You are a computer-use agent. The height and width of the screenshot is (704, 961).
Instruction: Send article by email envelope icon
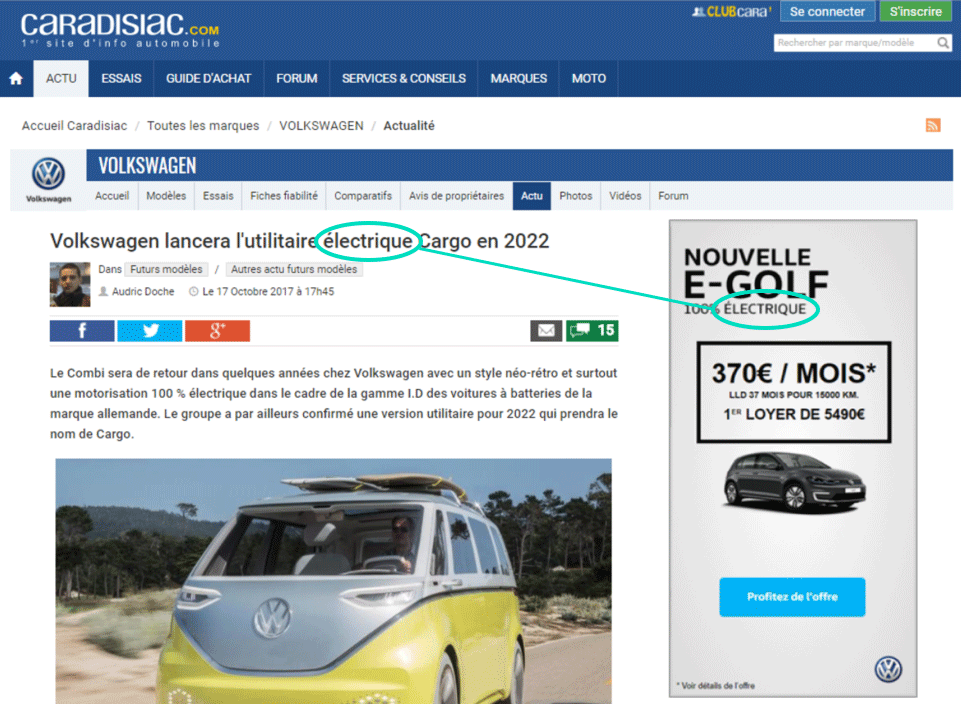(x=545, y=331)
